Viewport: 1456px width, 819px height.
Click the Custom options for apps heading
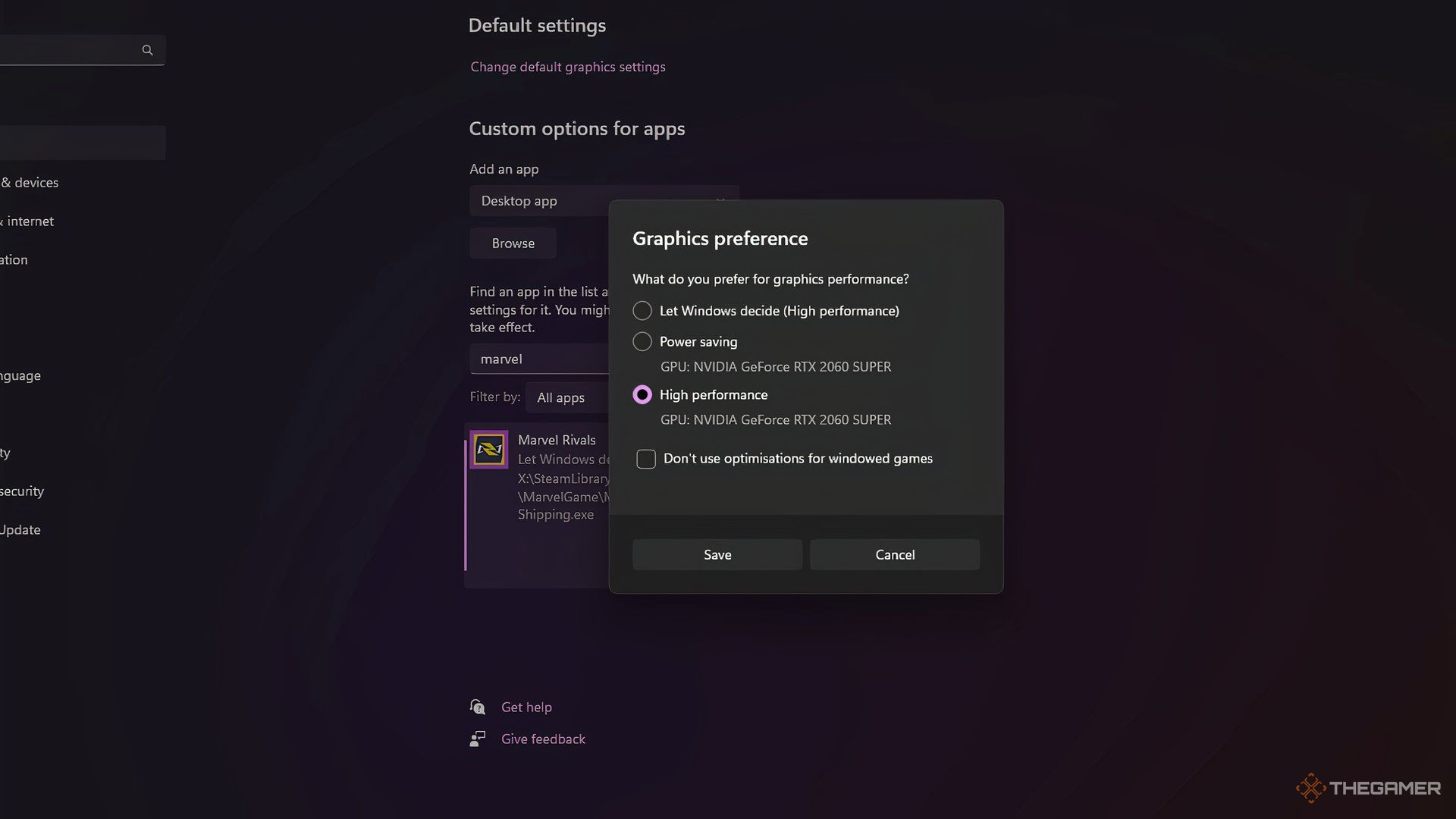tap(577, 129)
